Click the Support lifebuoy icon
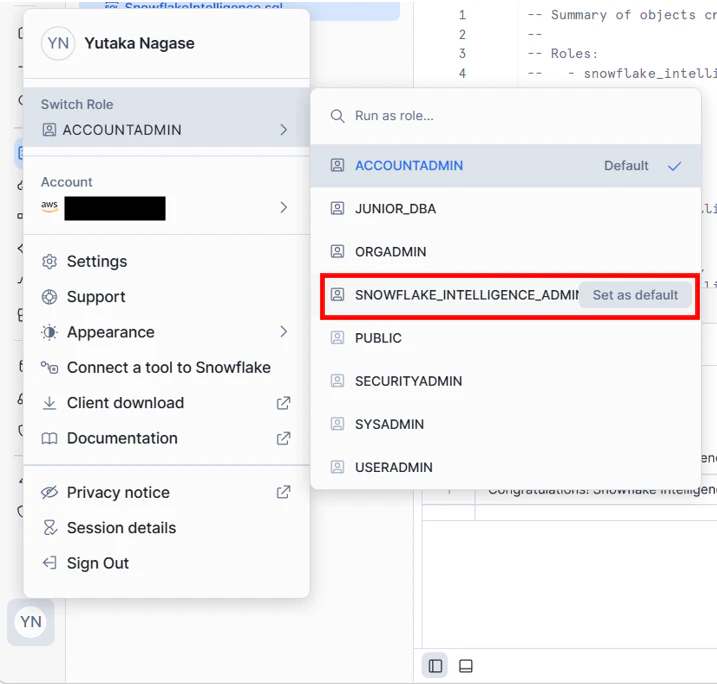Viewport: 717px width, 684px height. 49,297
